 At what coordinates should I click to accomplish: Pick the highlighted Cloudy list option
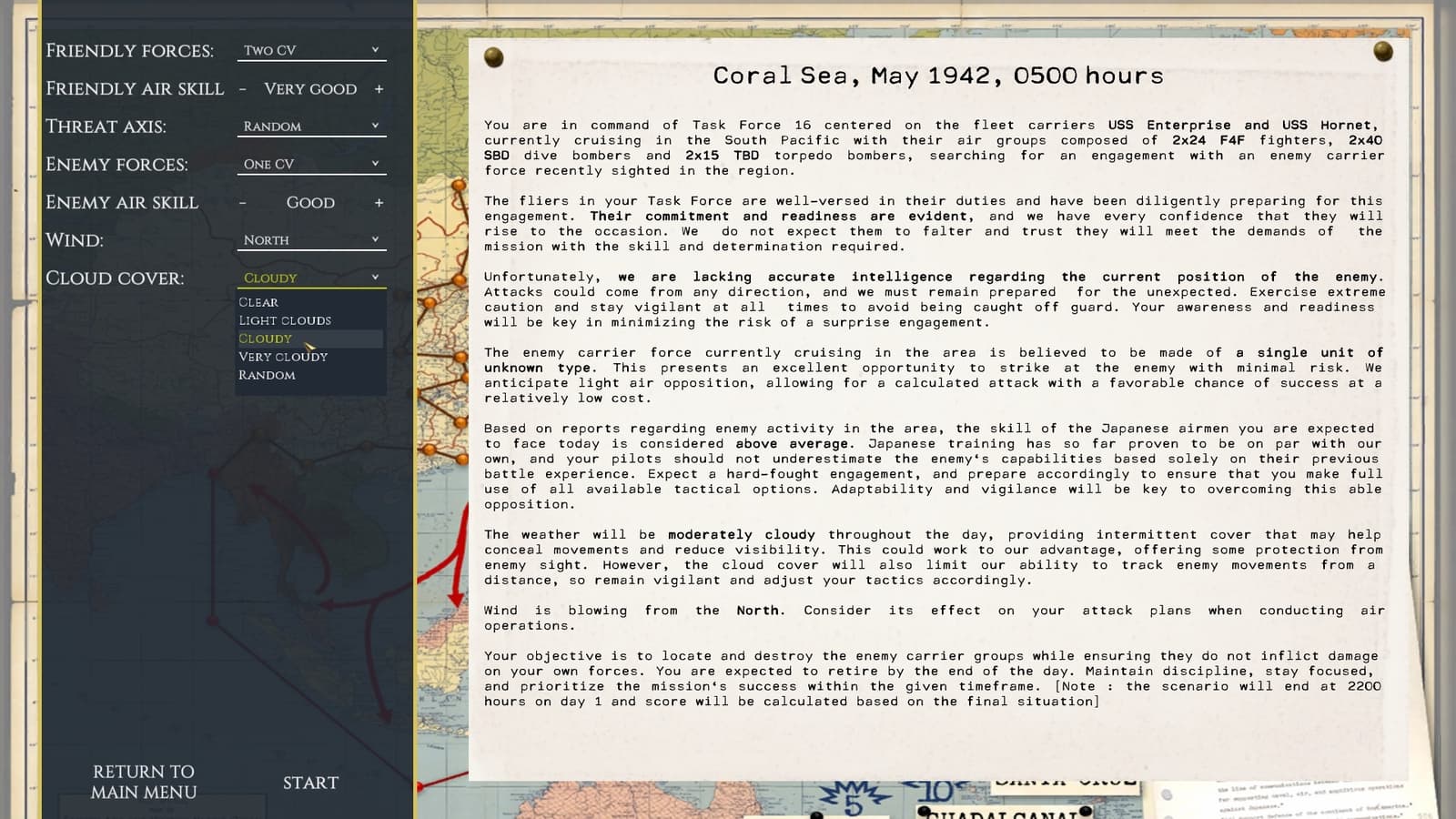(x=310, y=339)
